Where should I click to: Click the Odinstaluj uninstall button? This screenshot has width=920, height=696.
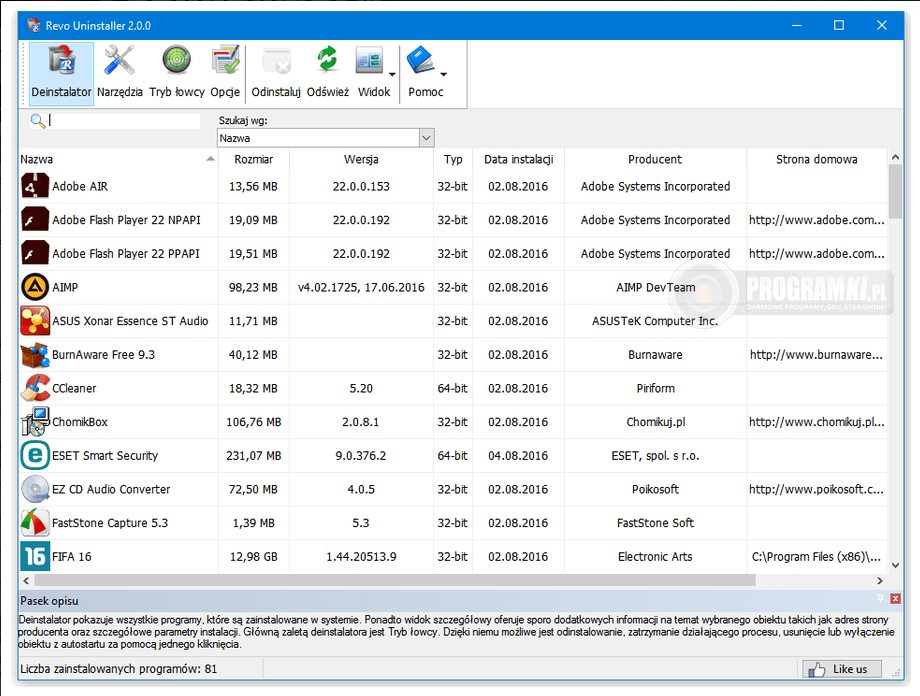276,73
